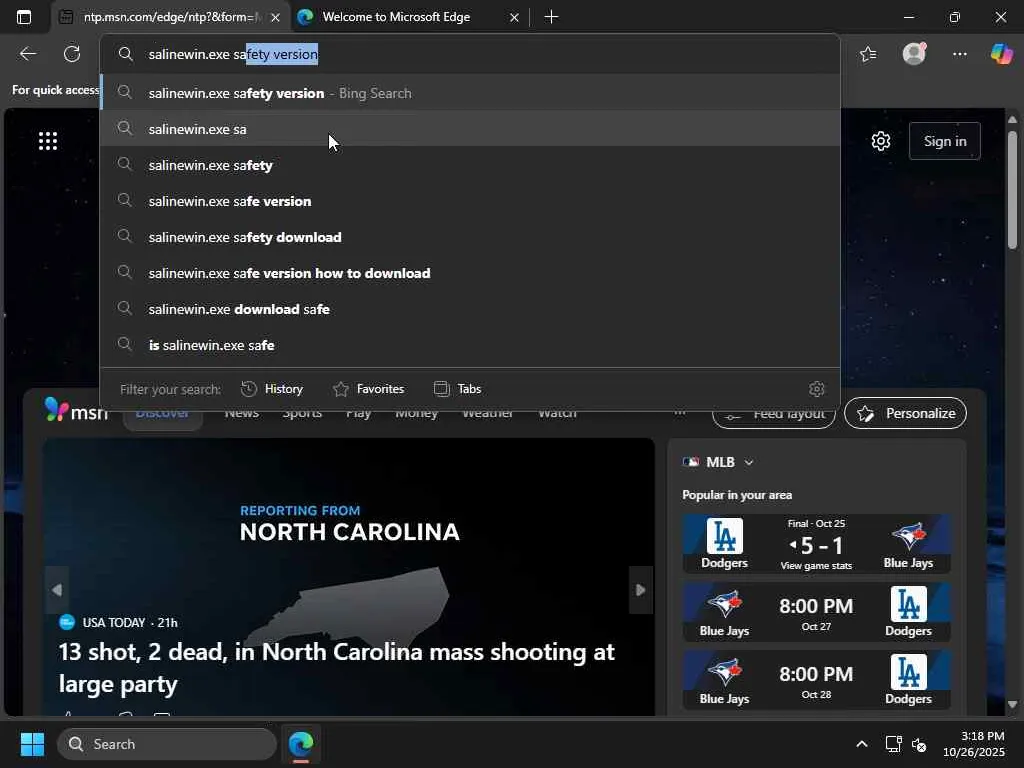1024x768 pixels.
Task: Show next news story arrow
Action: pyautogui.click(x=641, y=590)
